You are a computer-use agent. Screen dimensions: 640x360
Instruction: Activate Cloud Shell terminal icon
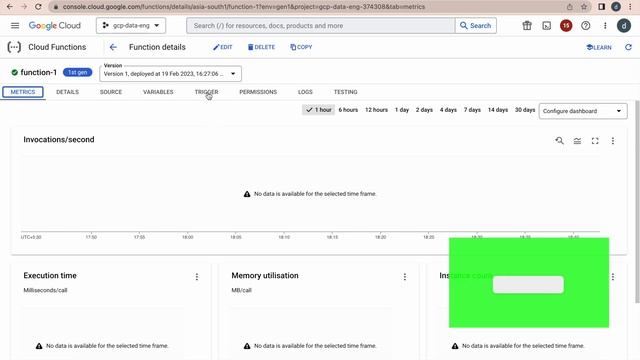pos(547,25)
